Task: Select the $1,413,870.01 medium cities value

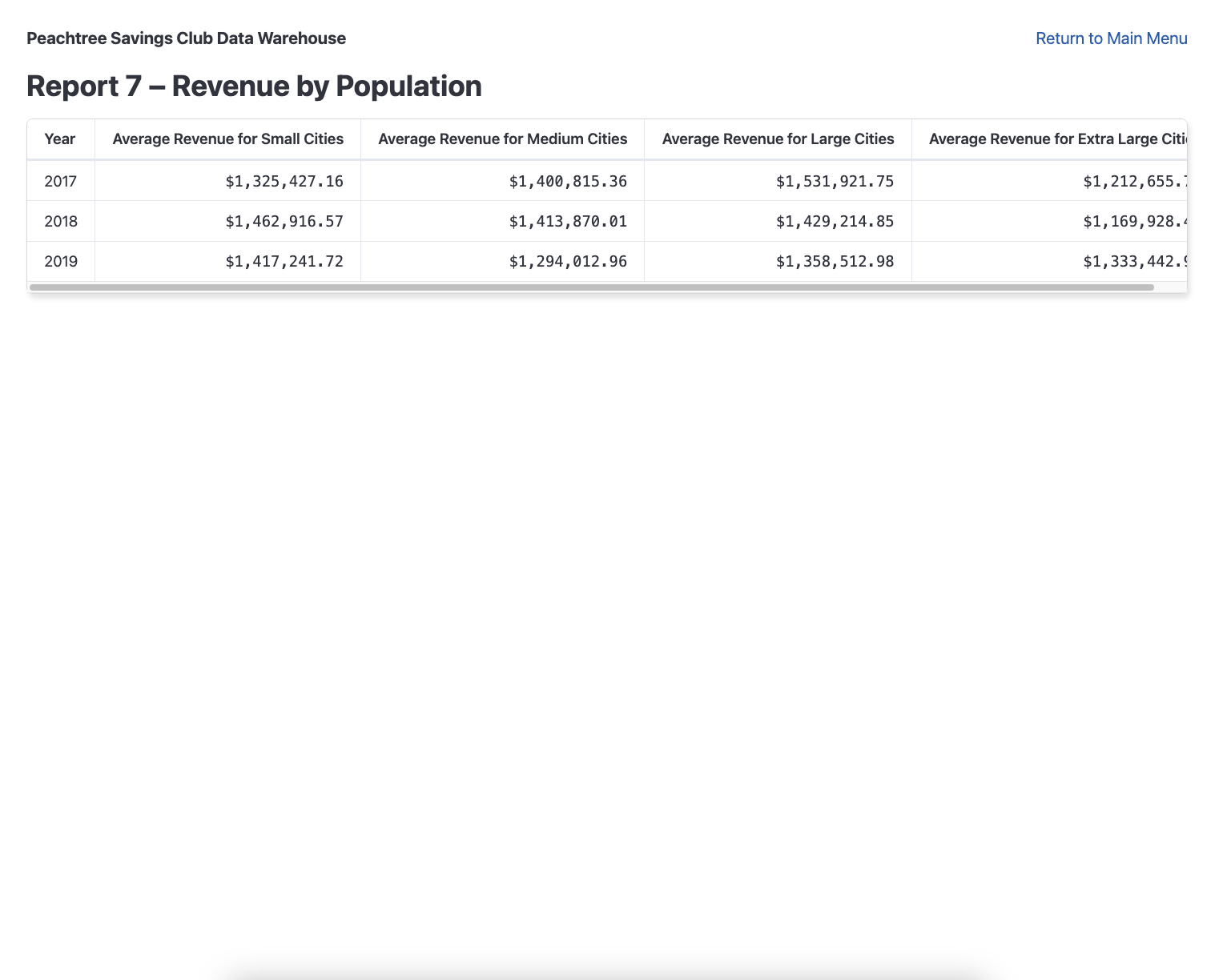Action: tap(568, 221)
